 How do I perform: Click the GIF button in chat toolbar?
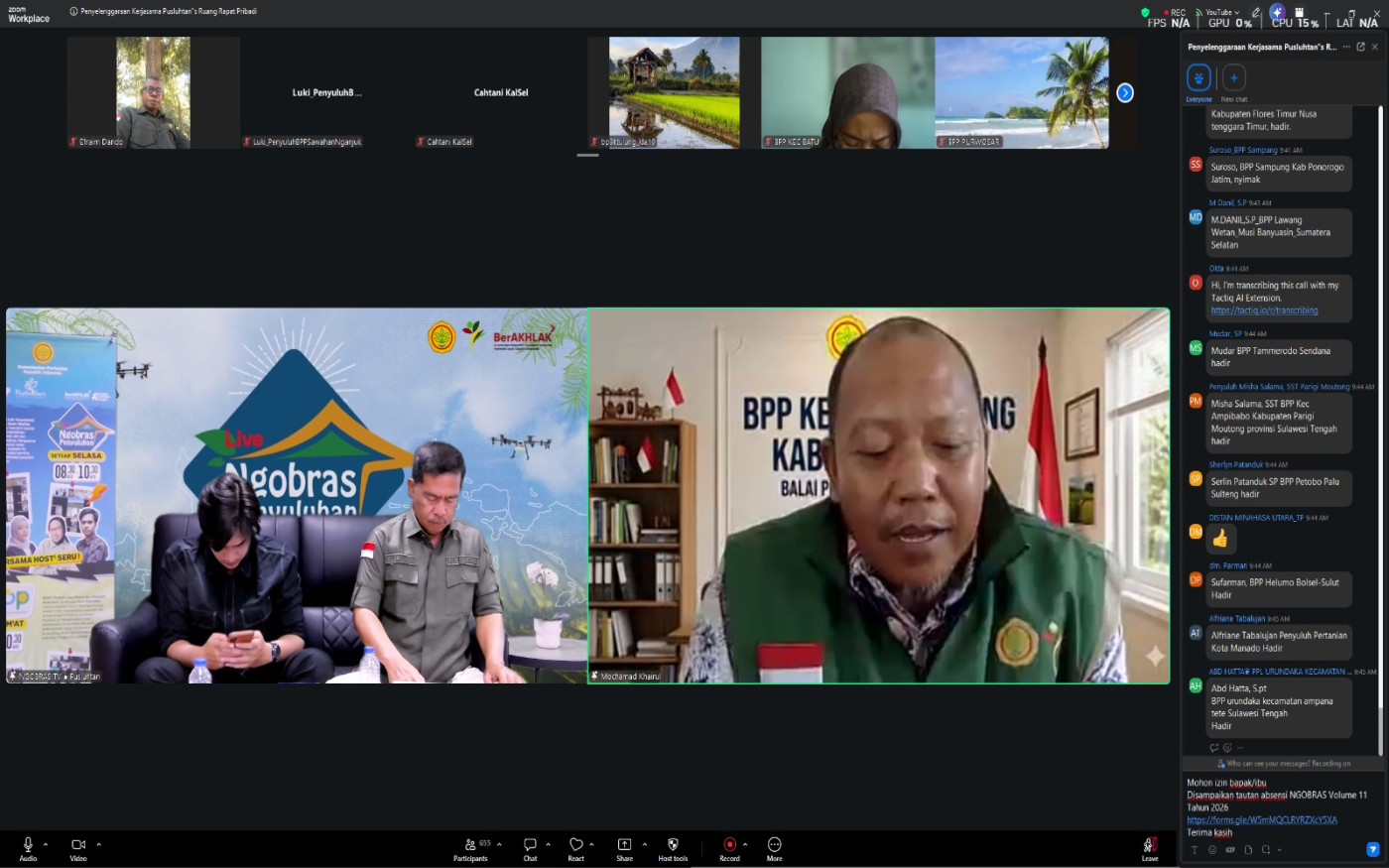point(1230,850)
